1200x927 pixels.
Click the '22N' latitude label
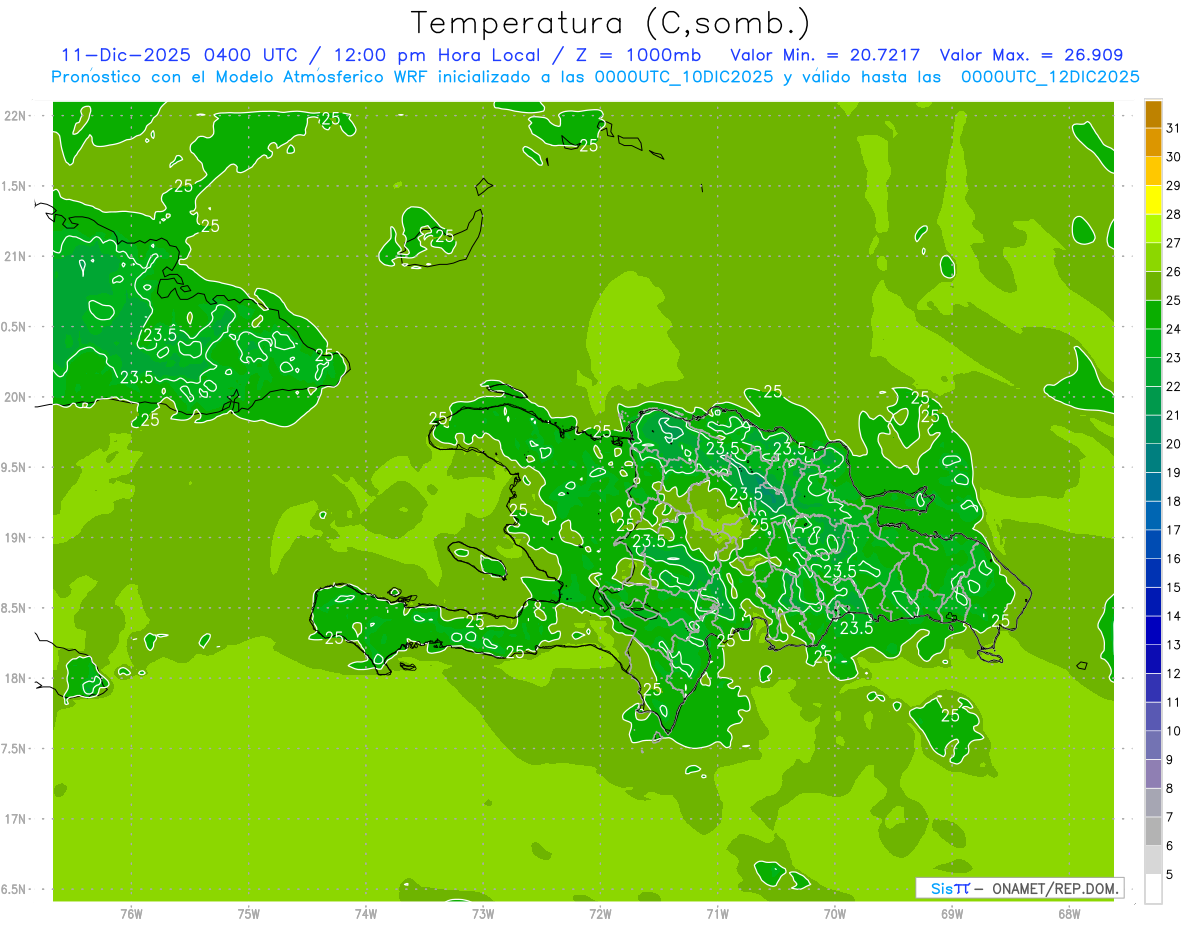pyautogui.click(x=14, y=115)
